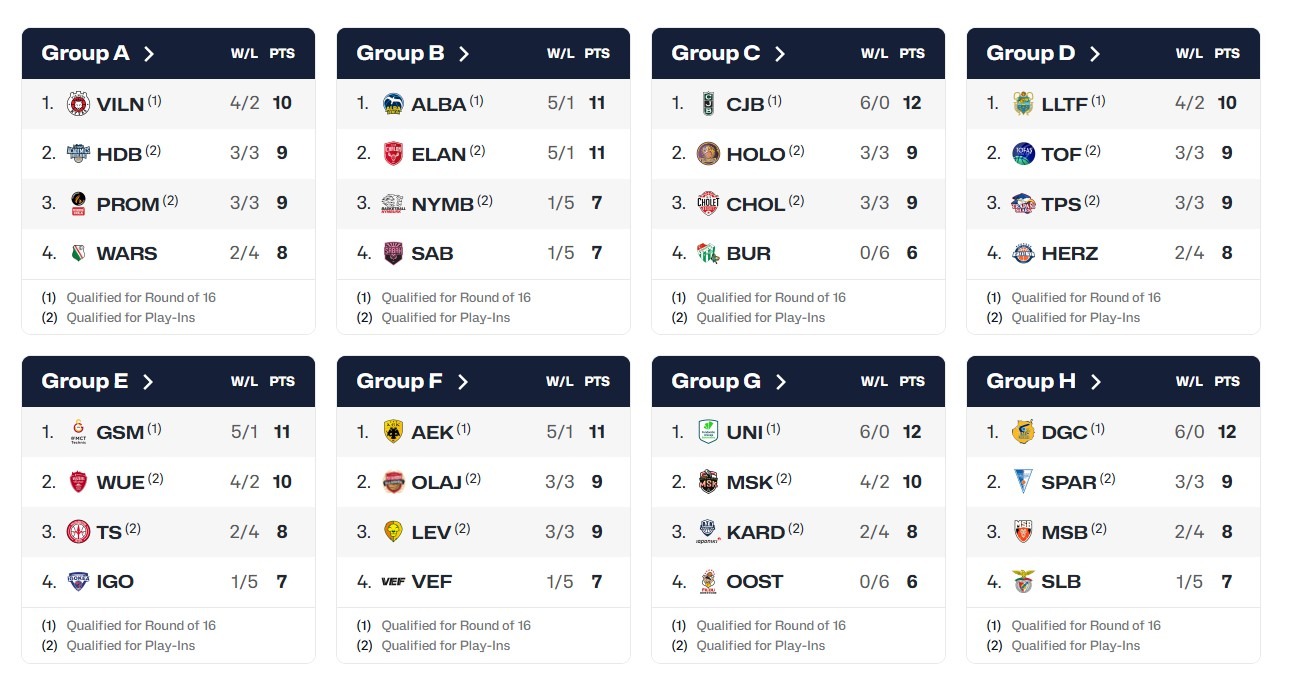
Task: Open the ELAN team name link
Action: tap(438, 154)
